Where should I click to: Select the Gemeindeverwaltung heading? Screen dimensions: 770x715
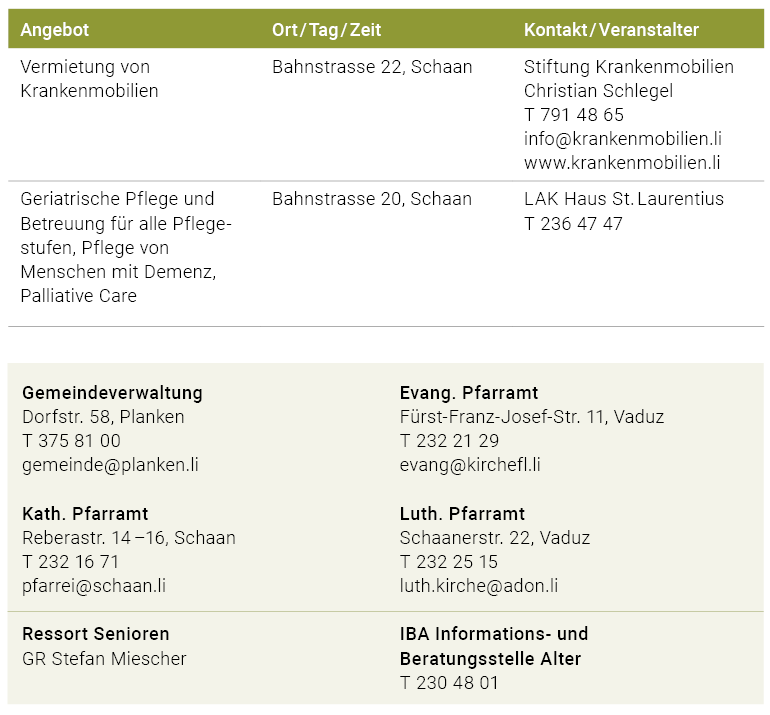tap(112, 393)
